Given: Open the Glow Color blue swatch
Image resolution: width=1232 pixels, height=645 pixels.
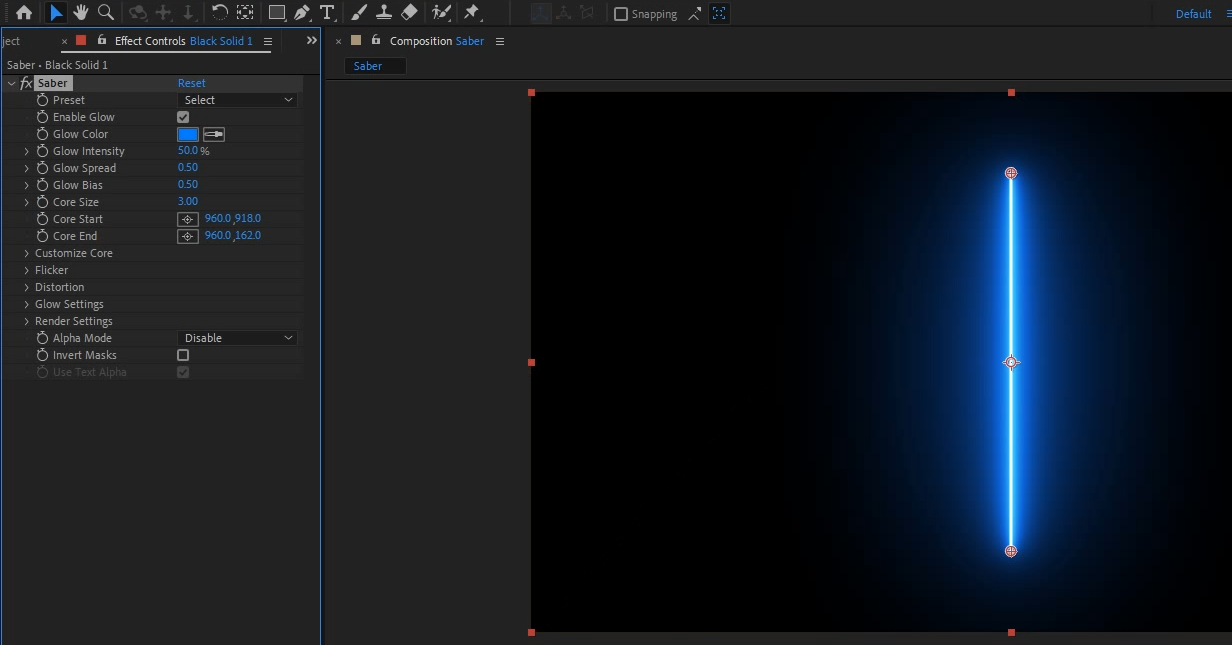Looking at the screenshot, I should (x=188, y=134).
